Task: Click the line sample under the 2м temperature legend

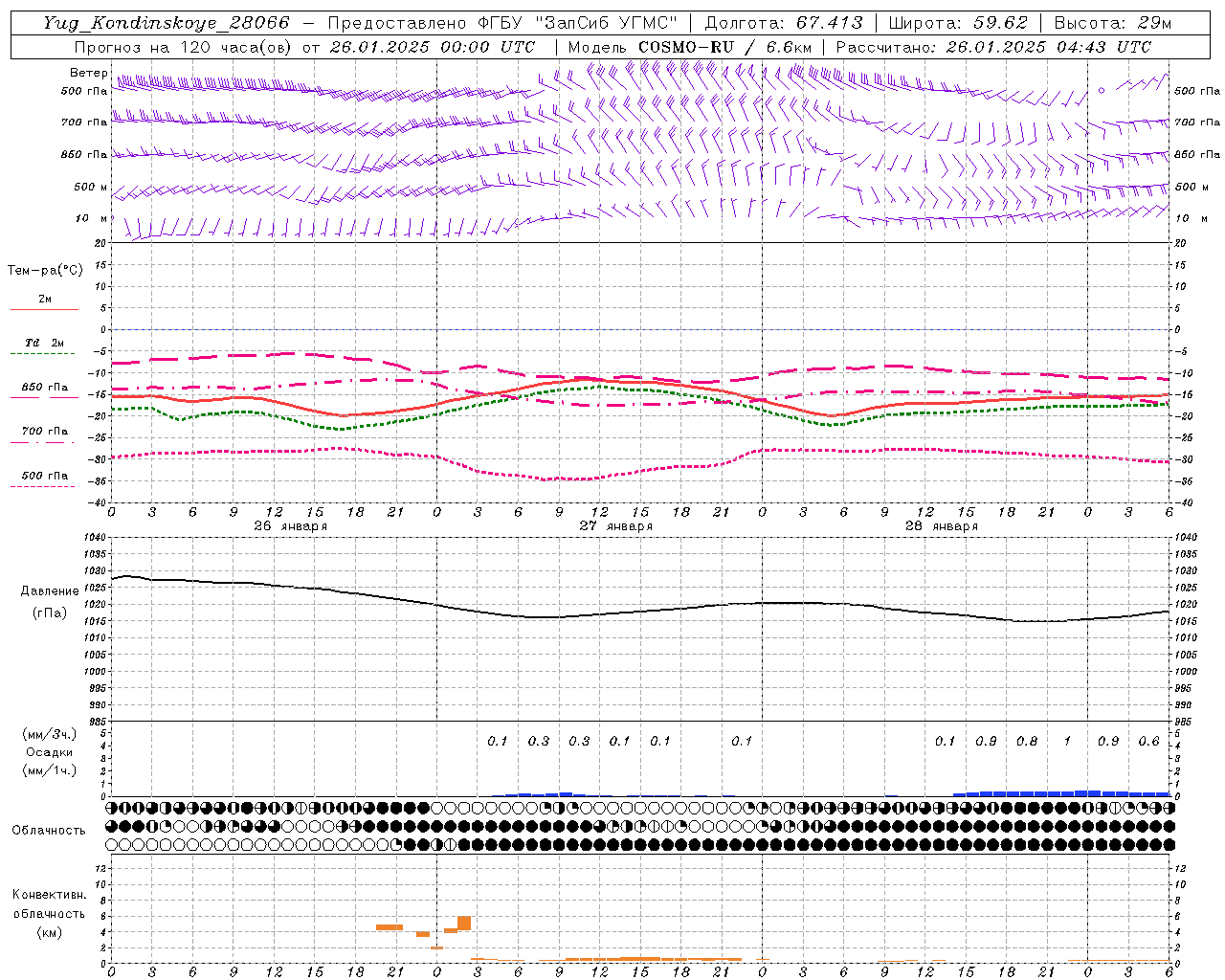Action: click(44, 310)
